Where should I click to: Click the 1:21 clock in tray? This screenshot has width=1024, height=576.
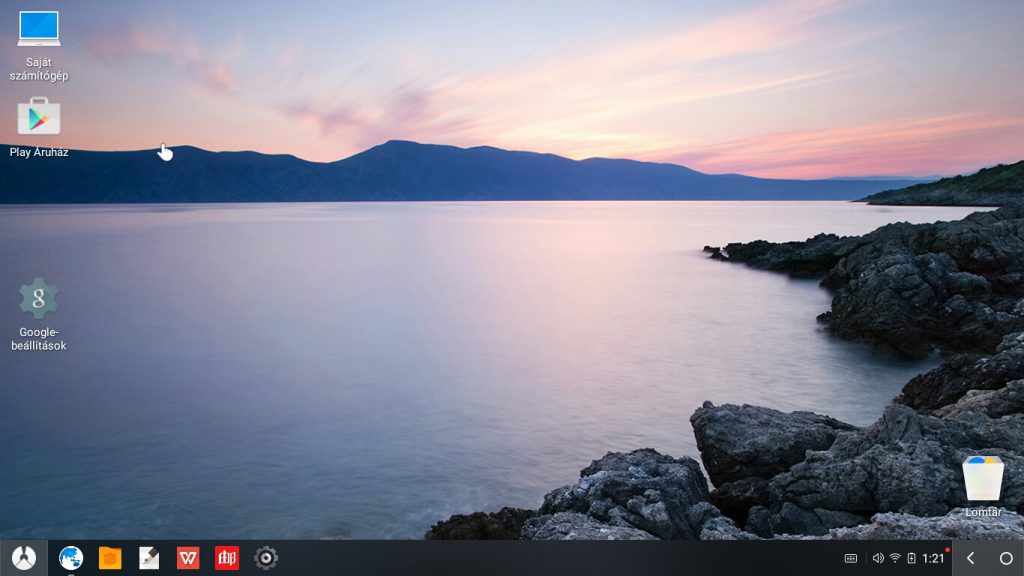tap(932, 558)
